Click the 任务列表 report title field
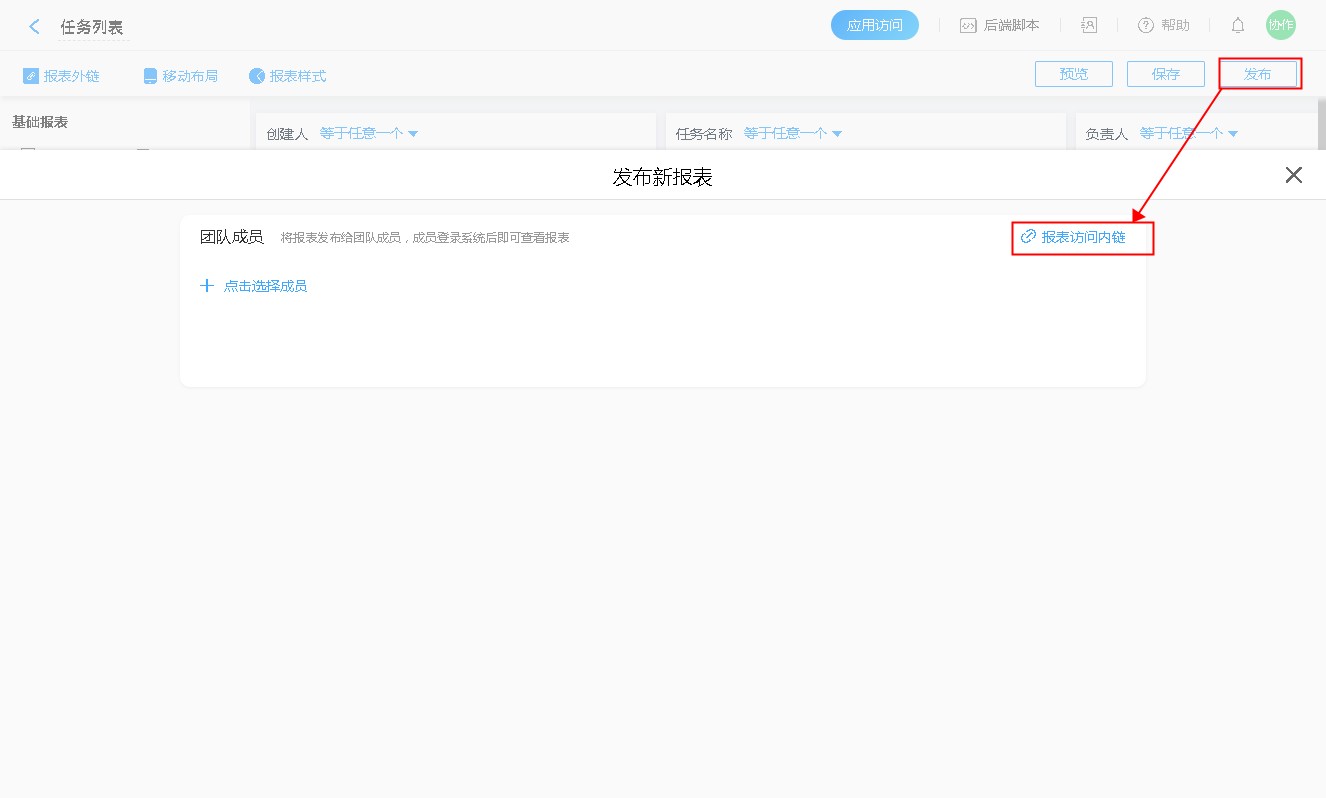The width and height of the screenshot is (1326, 798). coord(92,27)
